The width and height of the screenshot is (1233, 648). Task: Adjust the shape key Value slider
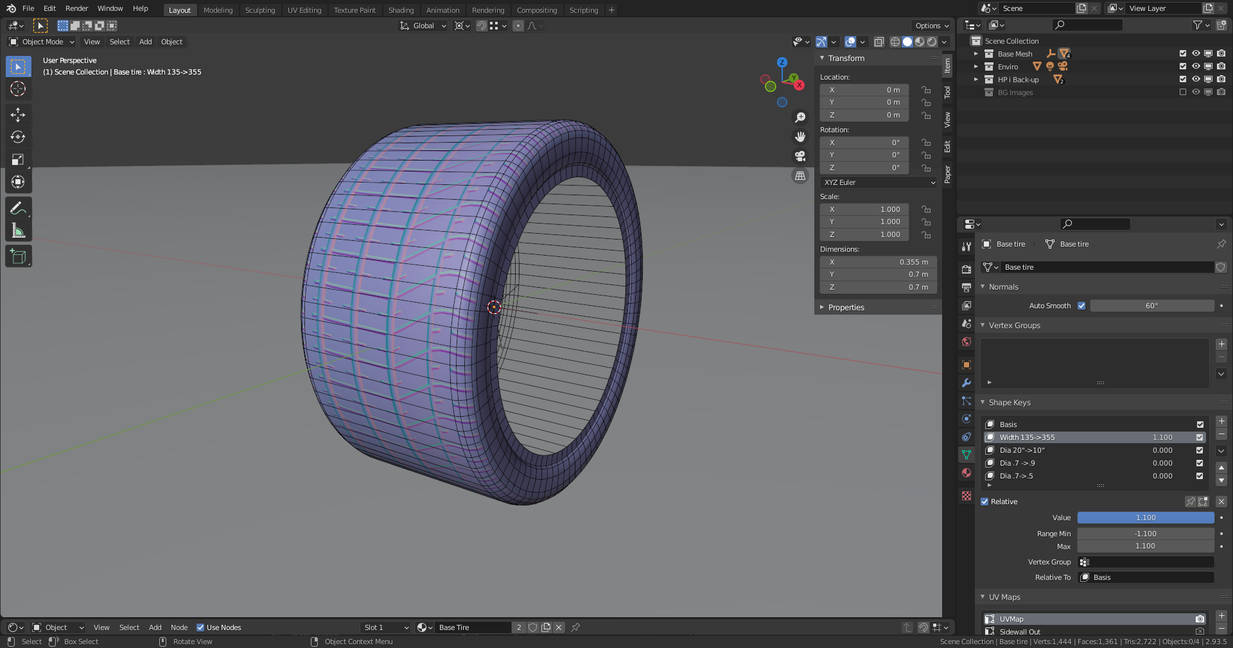(1145, 518)
